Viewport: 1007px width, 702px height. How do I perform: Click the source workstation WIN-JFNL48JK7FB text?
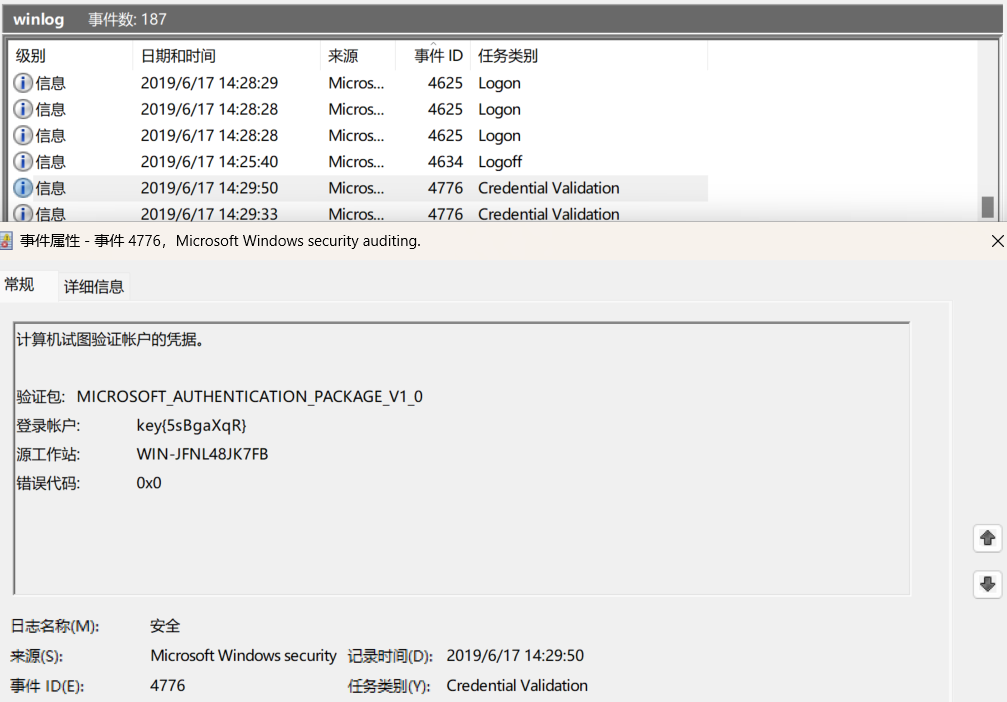(202, 454)
